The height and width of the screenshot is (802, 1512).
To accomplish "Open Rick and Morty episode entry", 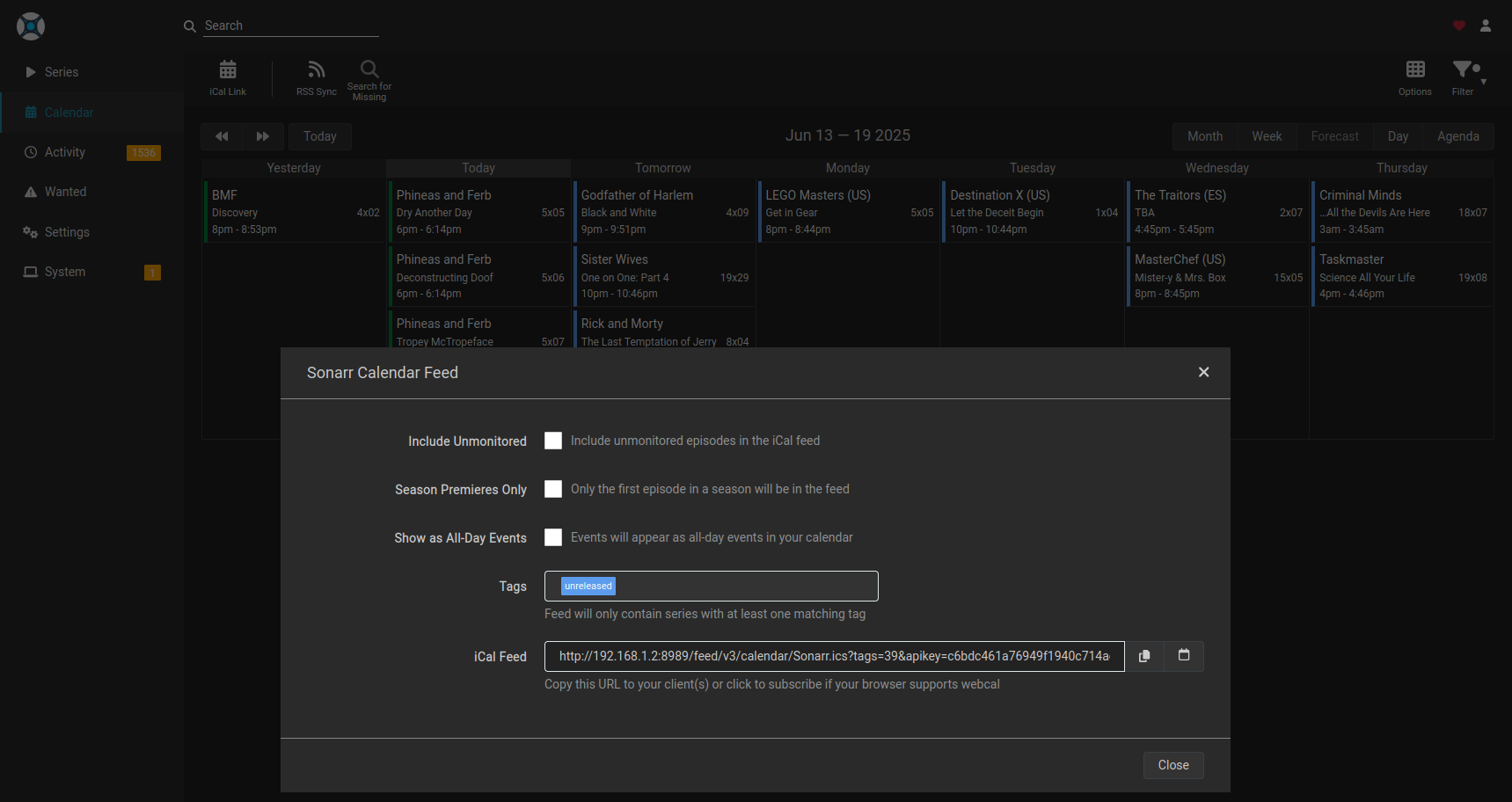I will [664, 329].
